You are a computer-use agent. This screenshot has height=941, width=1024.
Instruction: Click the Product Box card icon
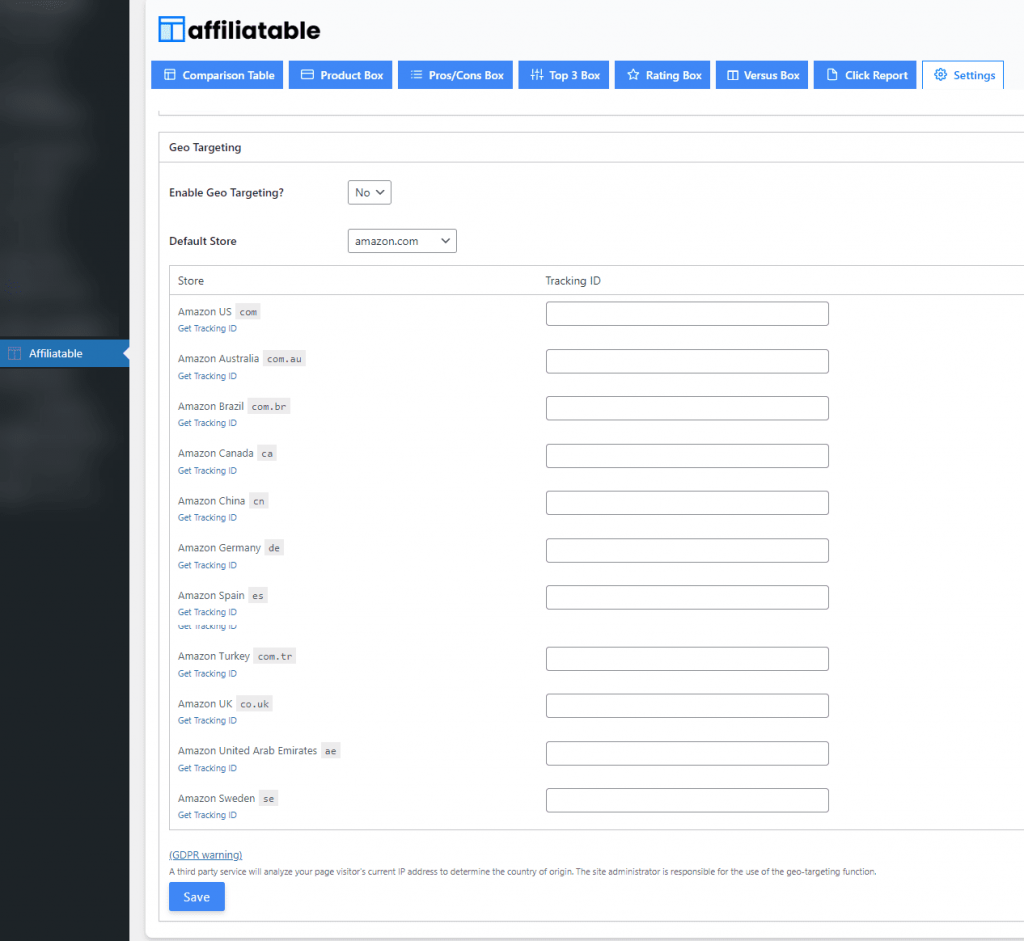(x=307, y=74)
